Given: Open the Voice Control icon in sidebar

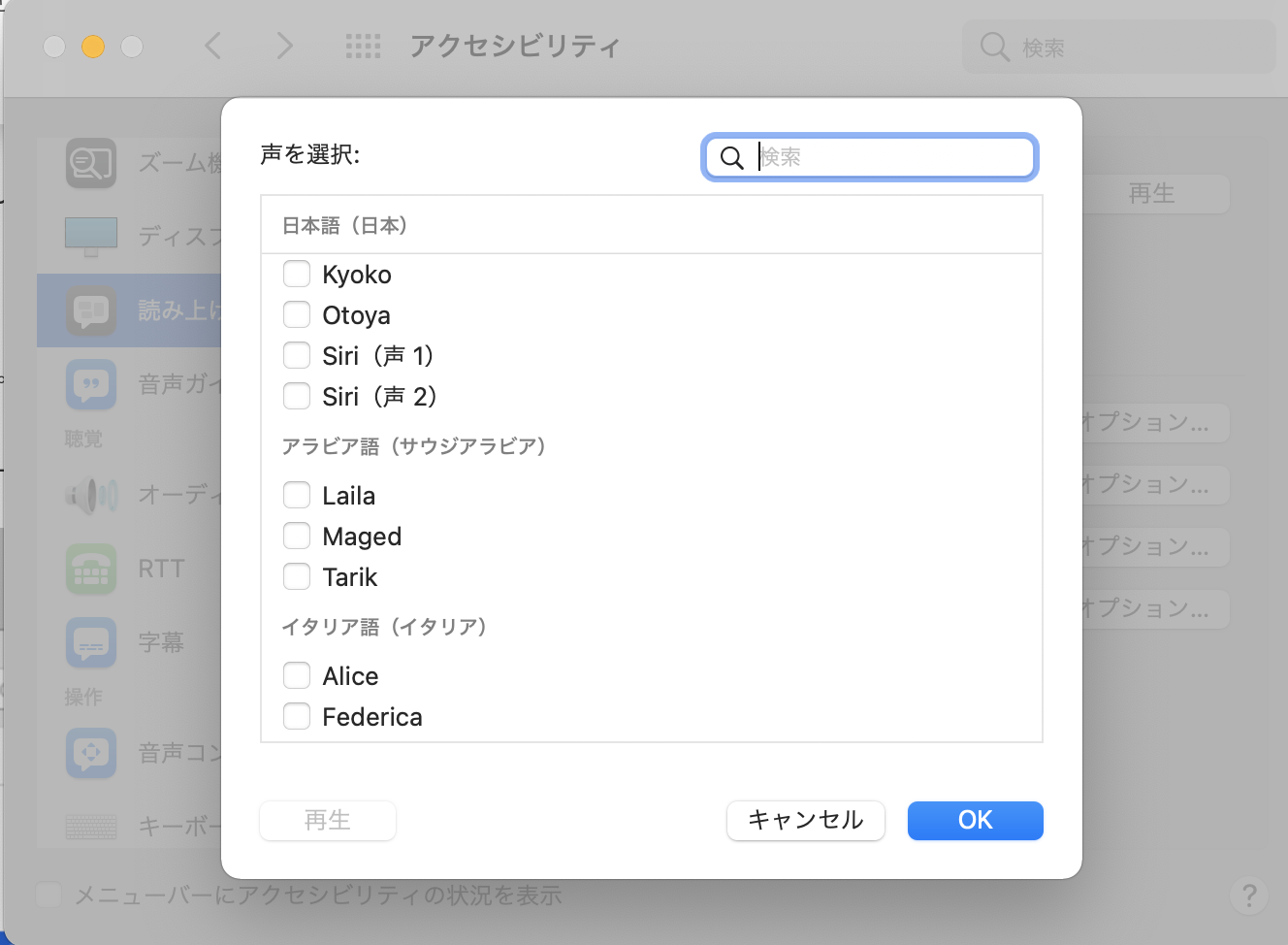Looking at the screenshot, I should (91, 753).
